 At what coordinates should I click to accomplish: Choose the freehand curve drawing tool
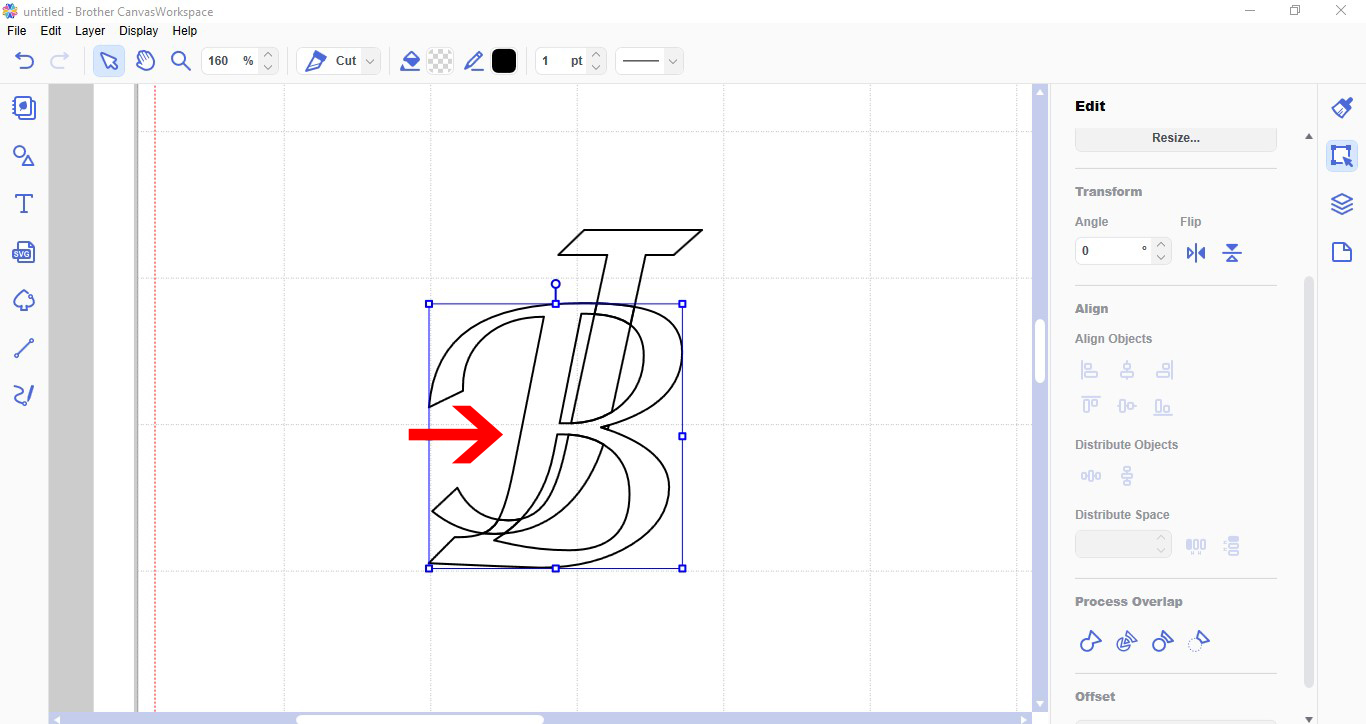coord(24,396)
